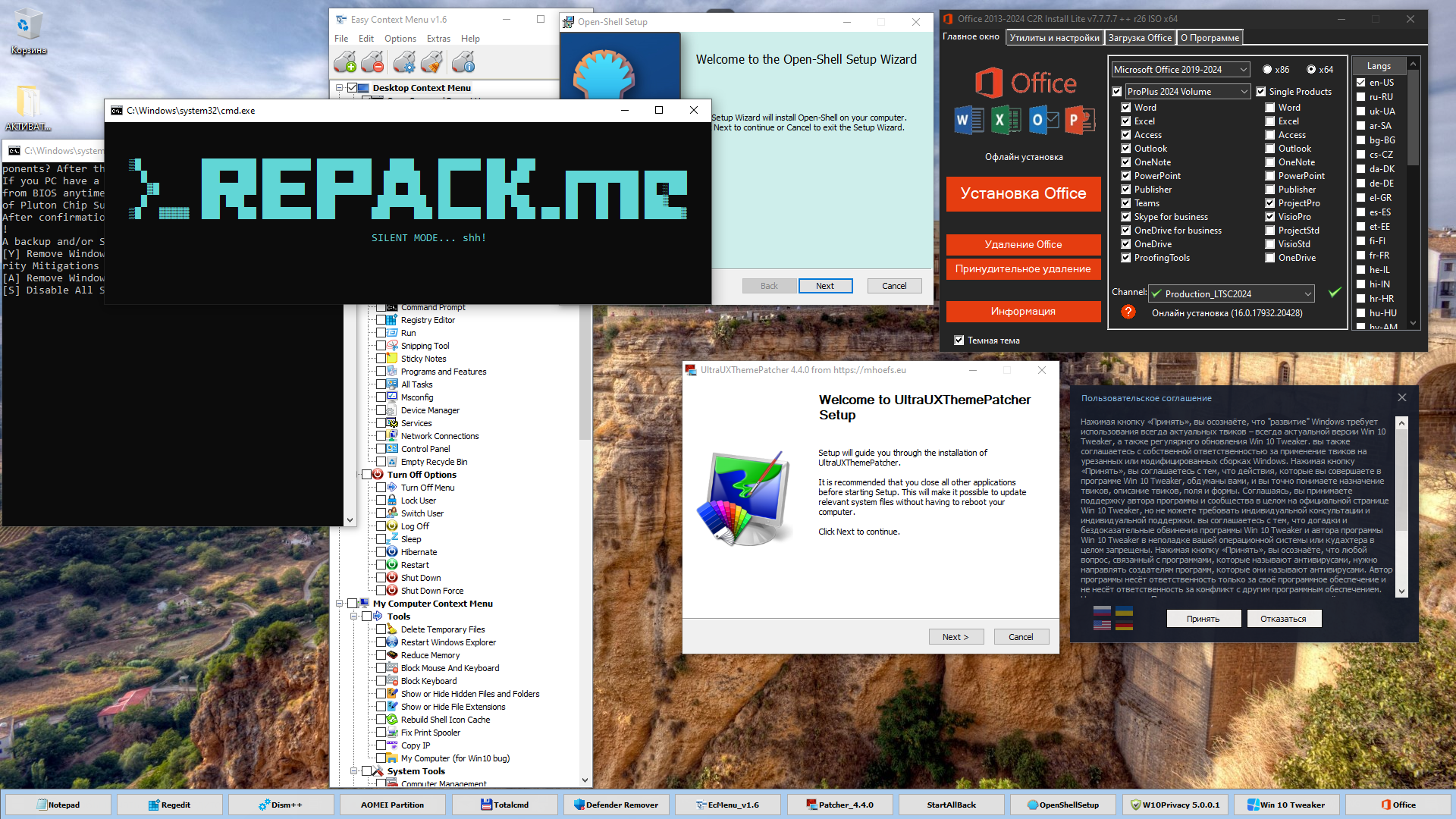
Task: Check the ru-RU language checkbox
Action: 1361,96
